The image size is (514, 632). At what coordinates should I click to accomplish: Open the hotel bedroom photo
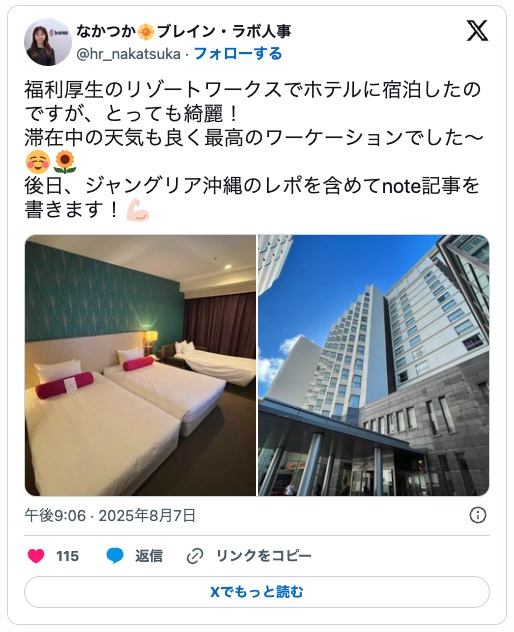pos(140,365)
